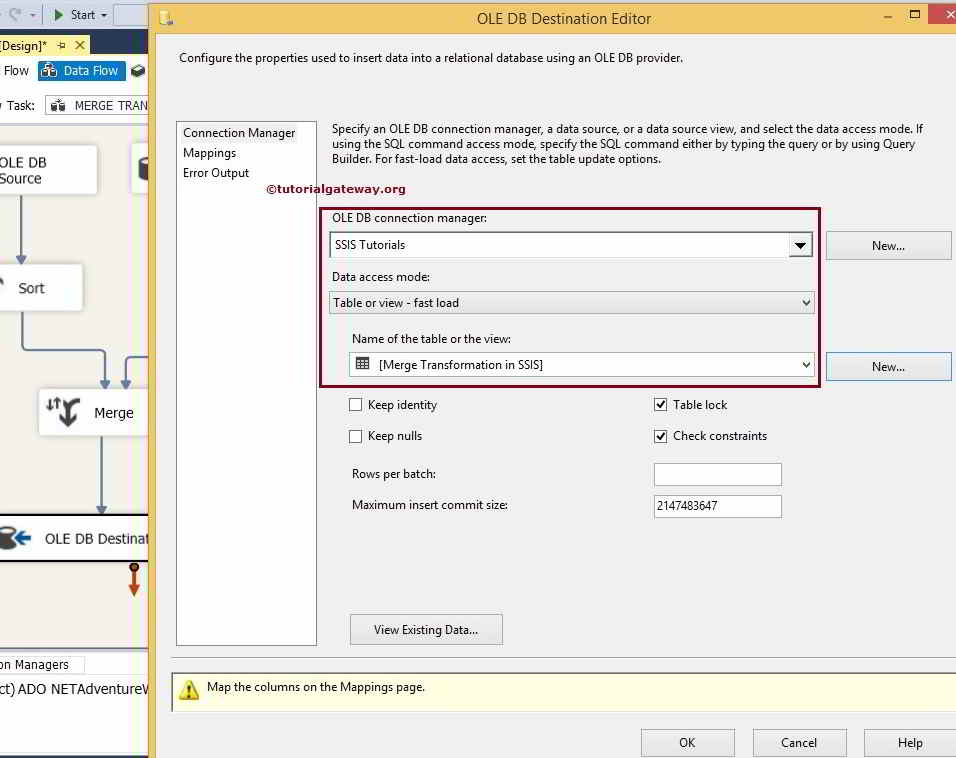Click the View Existing Data button
Viewport: 956px width, 758px height.
tap(426, 629)
